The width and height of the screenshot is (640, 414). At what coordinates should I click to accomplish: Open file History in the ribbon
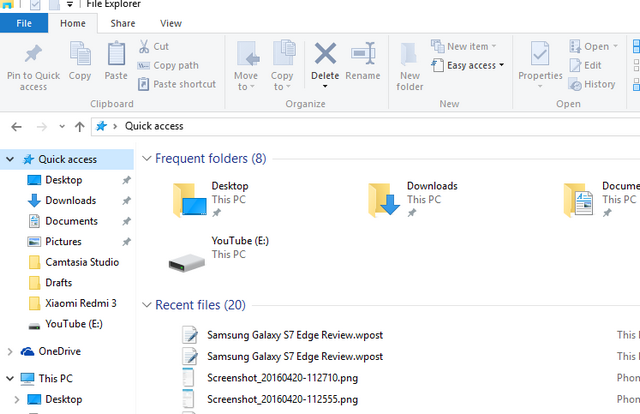[592, 84]
